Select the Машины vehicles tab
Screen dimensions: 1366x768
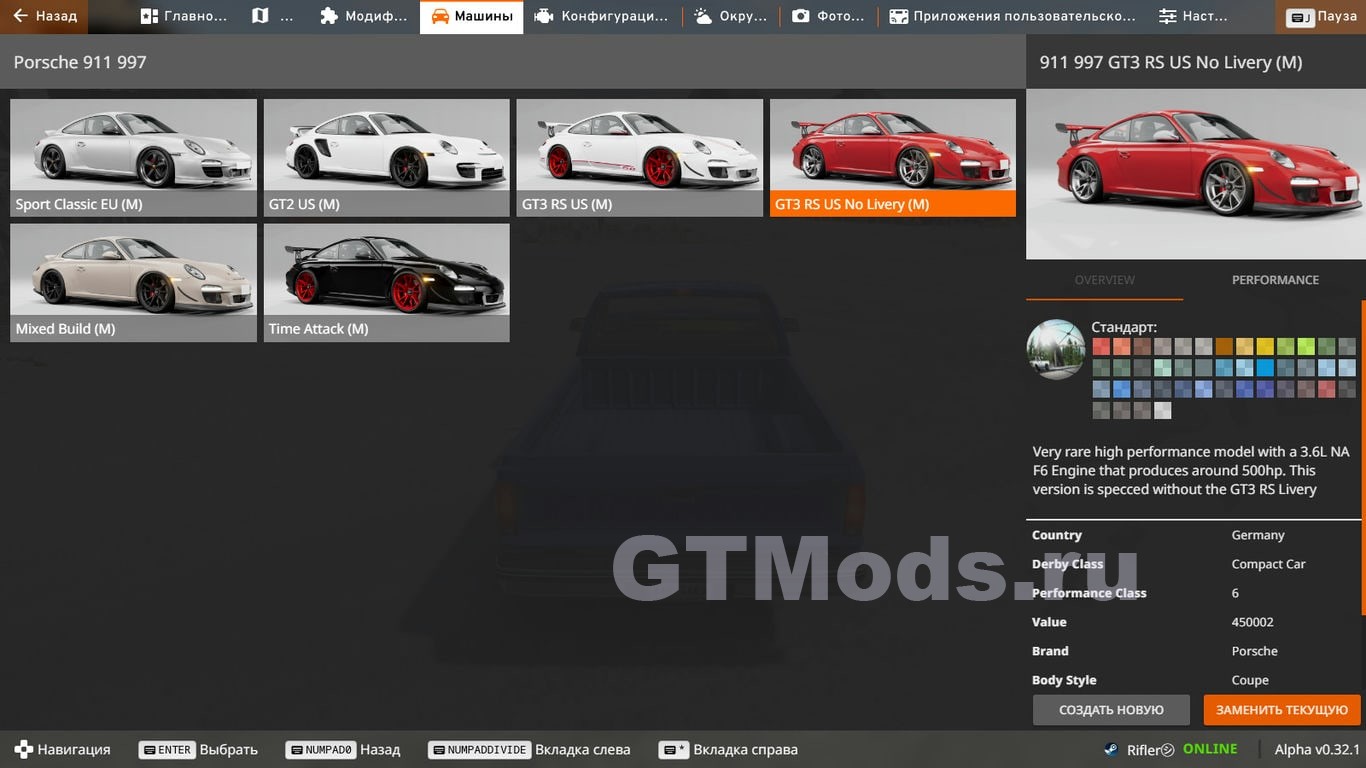471,16
